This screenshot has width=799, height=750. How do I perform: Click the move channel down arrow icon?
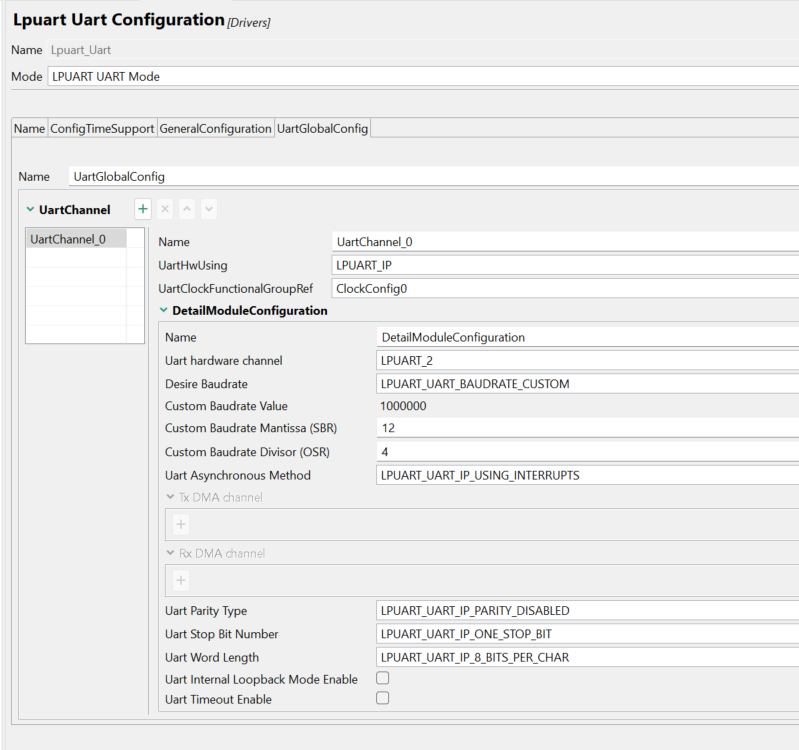pyautogui.click(x=208, y=209)
